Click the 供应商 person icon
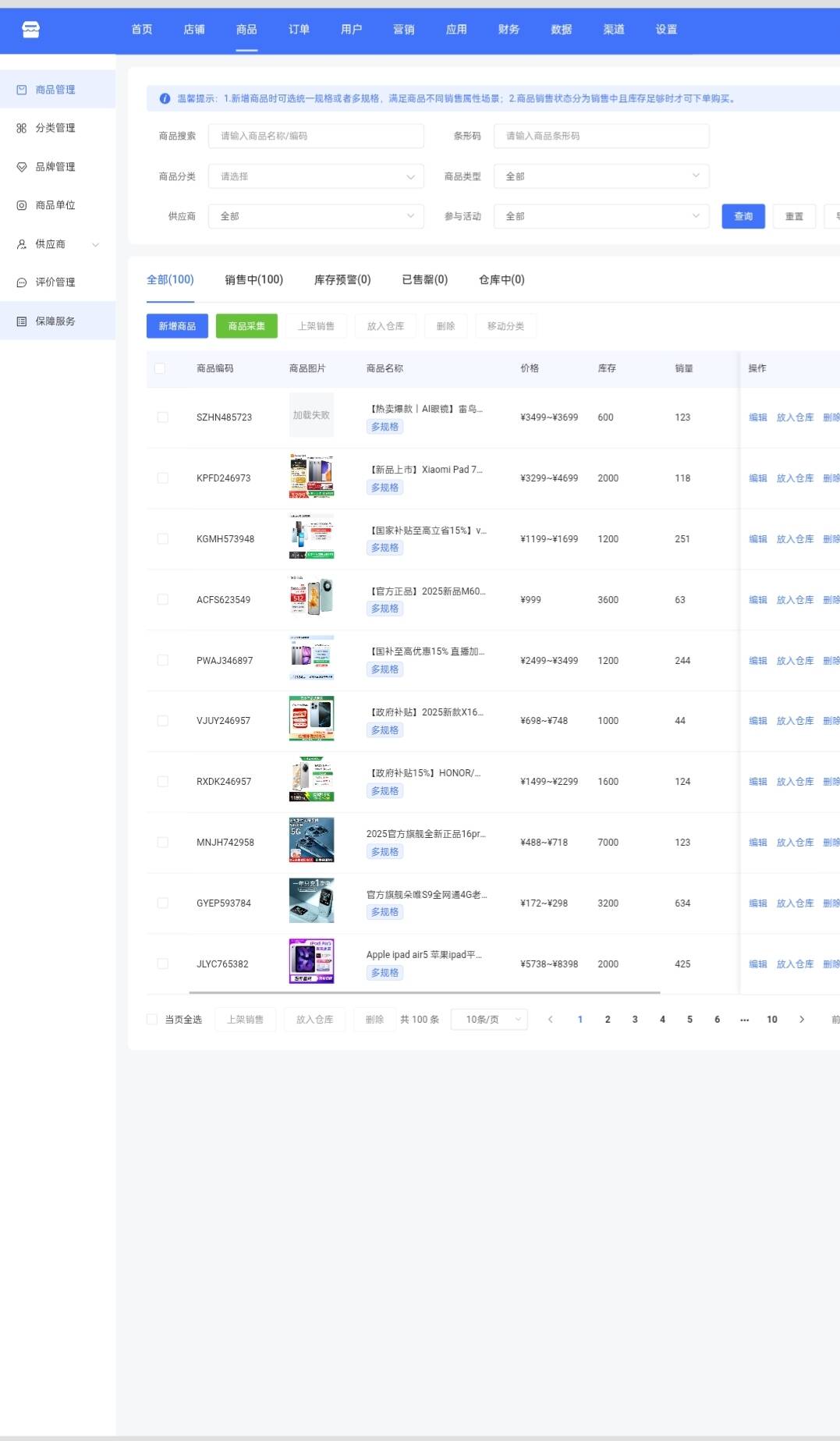840x1441 pixels. click(x=22, y=244)
